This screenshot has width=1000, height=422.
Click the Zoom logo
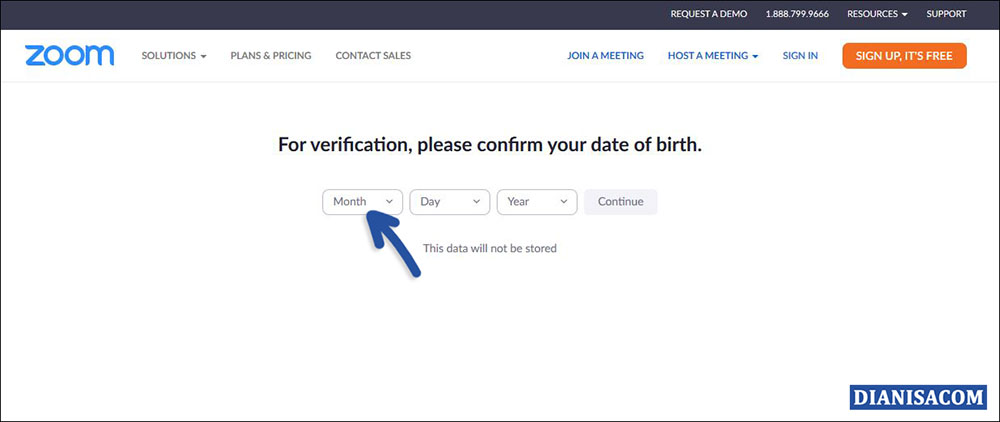pos(69,56)
